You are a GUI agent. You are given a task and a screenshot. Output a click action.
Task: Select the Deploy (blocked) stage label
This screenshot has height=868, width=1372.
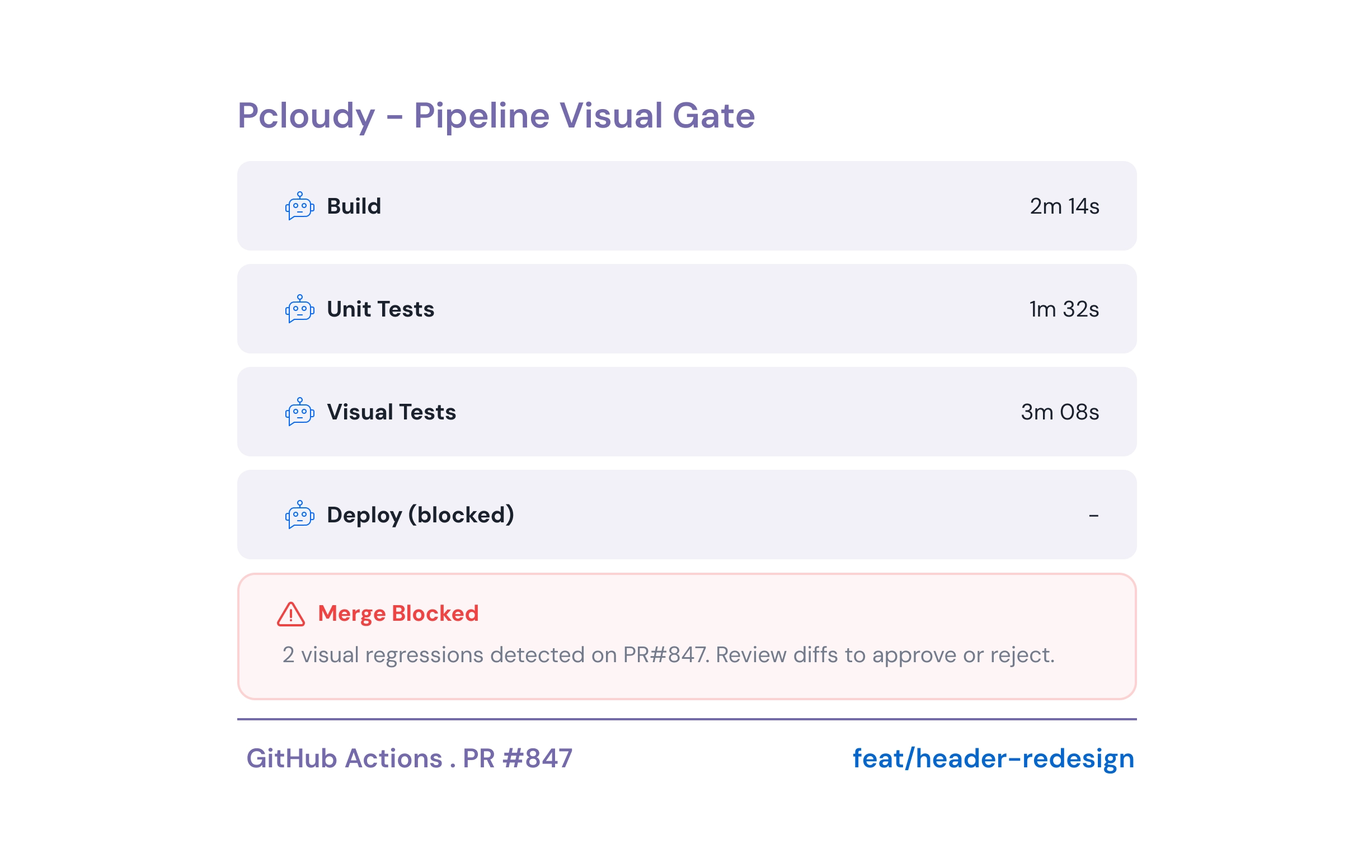(420, 516)
